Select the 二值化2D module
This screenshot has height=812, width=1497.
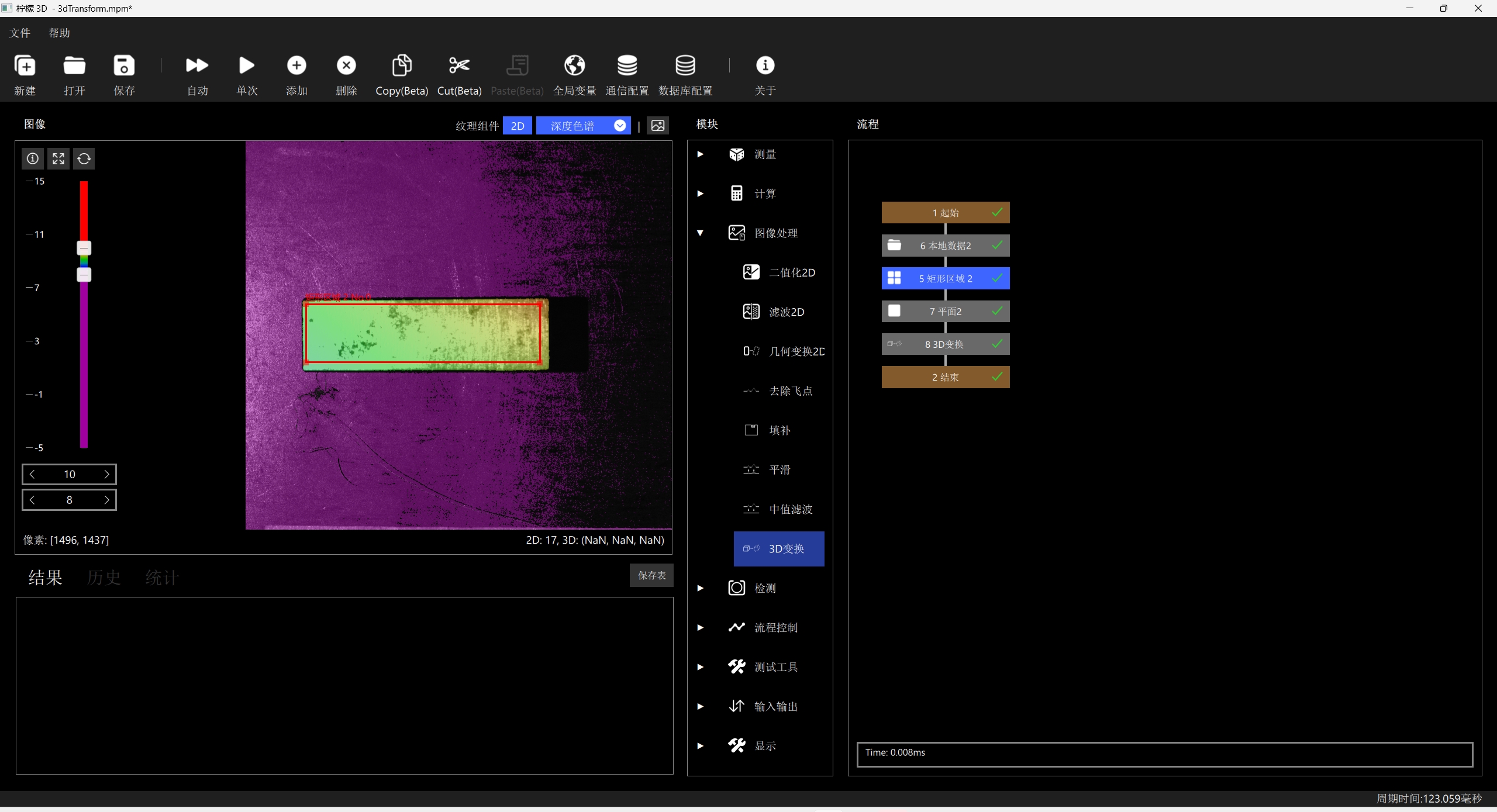tap(779, 272)
